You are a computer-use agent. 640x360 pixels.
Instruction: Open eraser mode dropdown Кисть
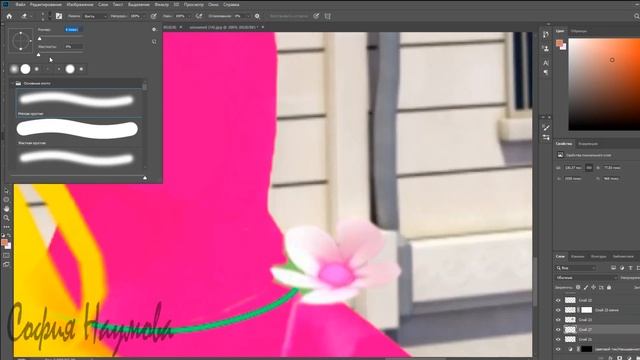(x=95, y=16)
